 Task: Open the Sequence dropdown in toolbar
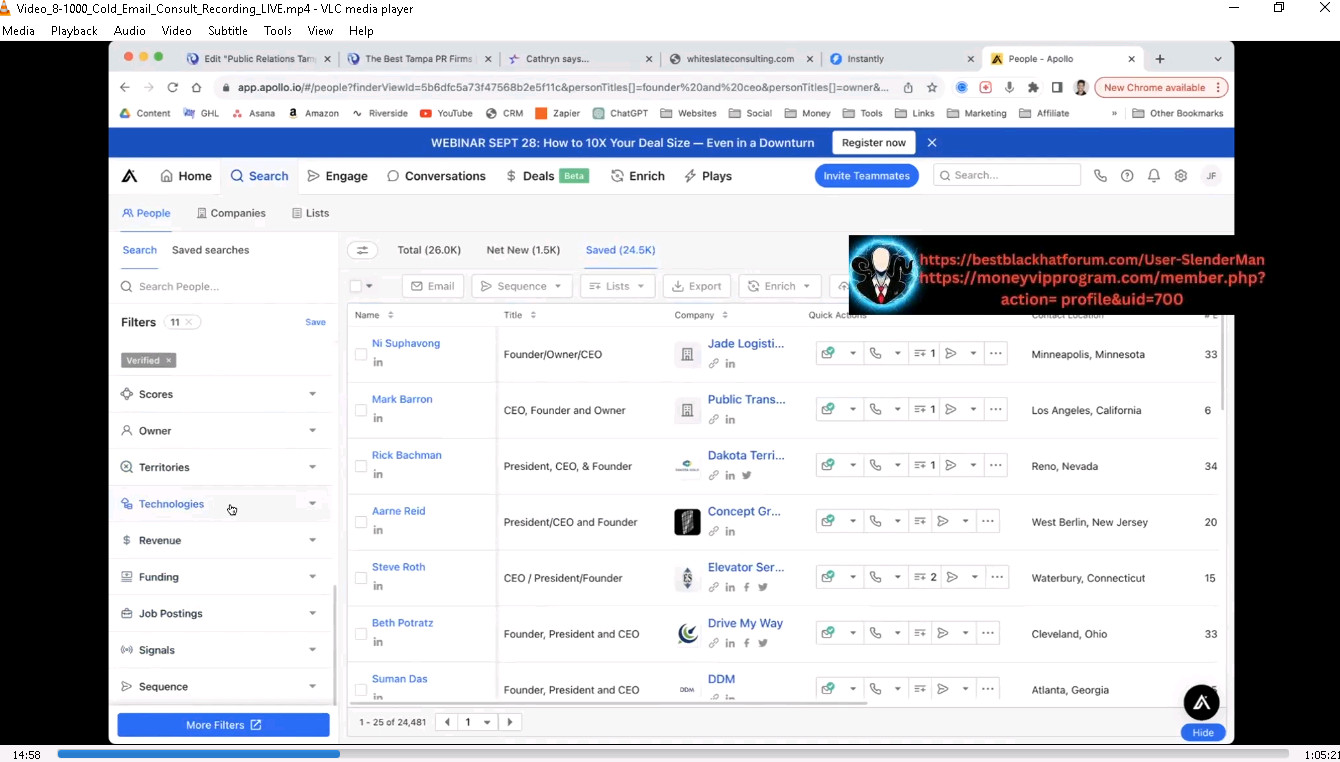522,286
